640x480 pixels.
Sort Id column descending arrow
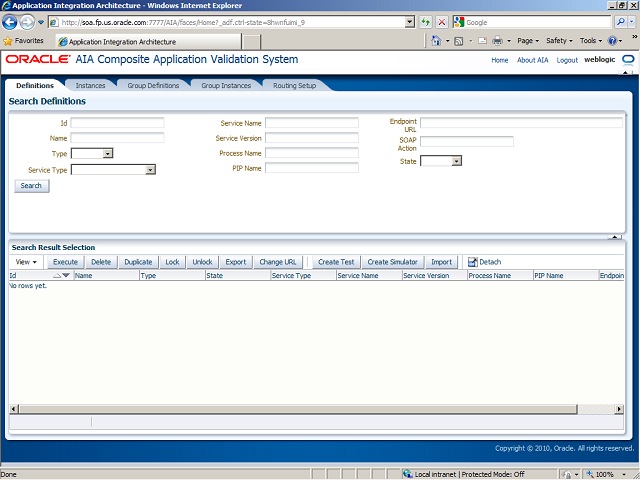click(66, 275)
